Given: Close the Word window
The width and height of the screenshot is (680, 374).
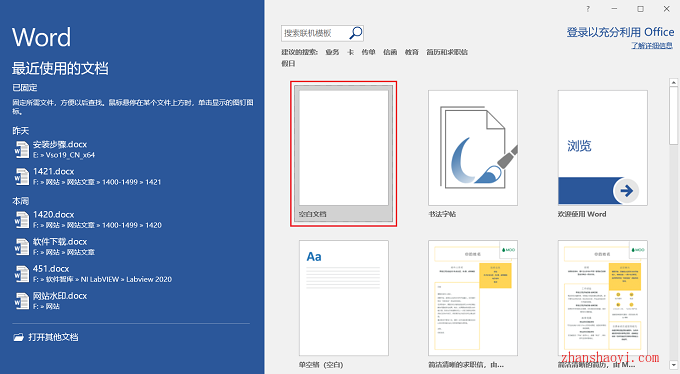Looking at the screenshot, I should [x=667, y=9].
